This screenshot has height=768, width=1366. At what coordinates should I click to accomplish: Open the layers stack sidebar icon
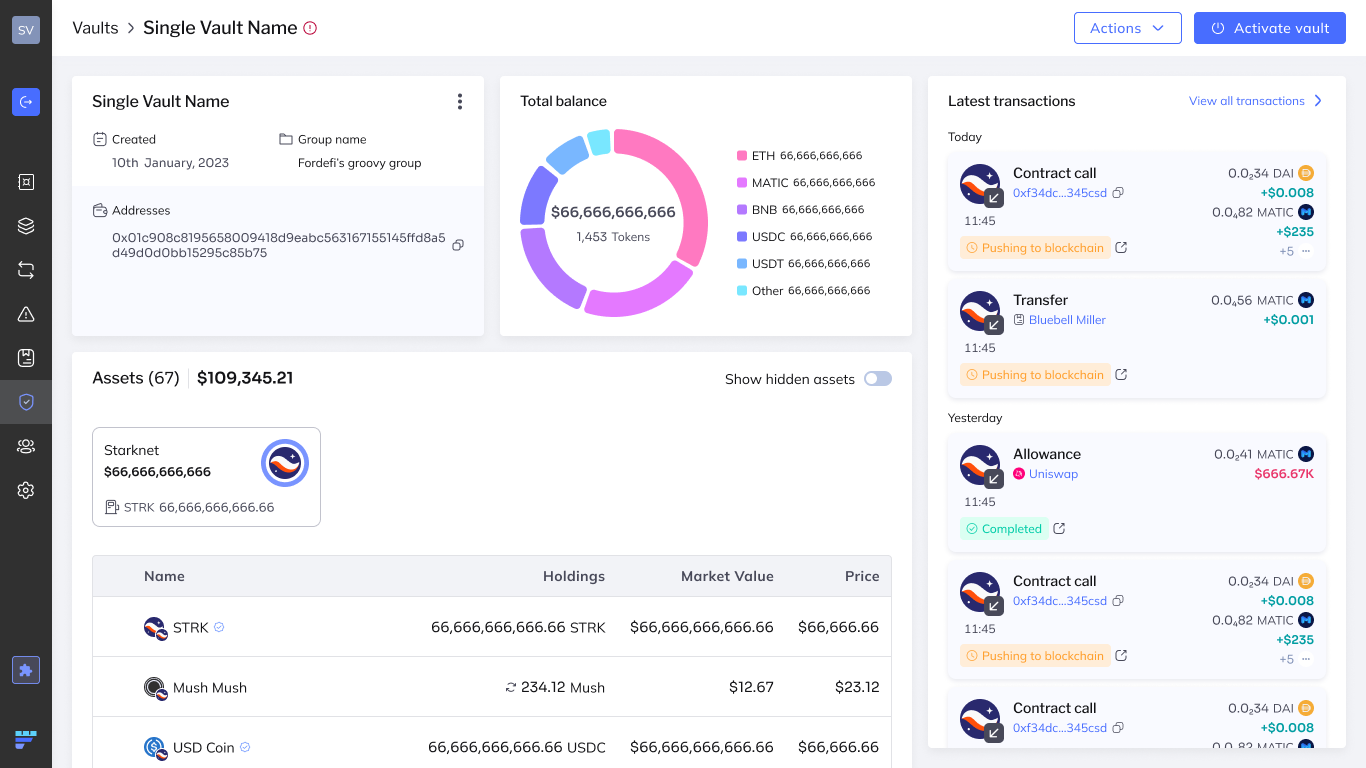pyautogui.click(x=26, y=226)
